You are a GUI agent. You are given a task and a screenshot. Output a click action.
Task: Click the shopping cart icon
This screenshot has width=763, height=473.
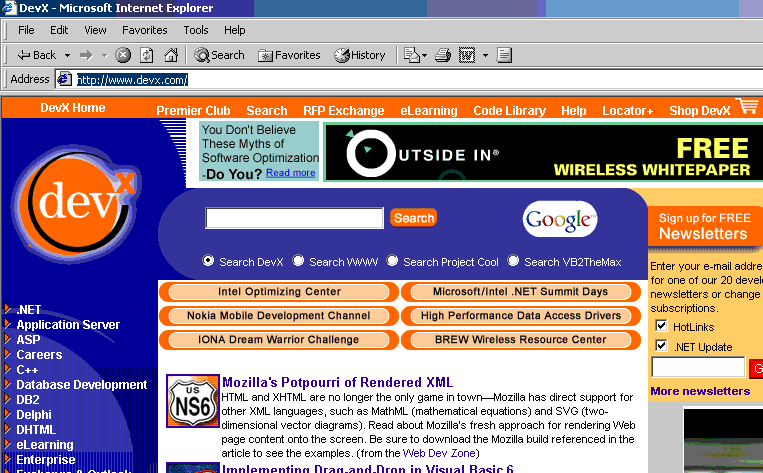point(746,106)
